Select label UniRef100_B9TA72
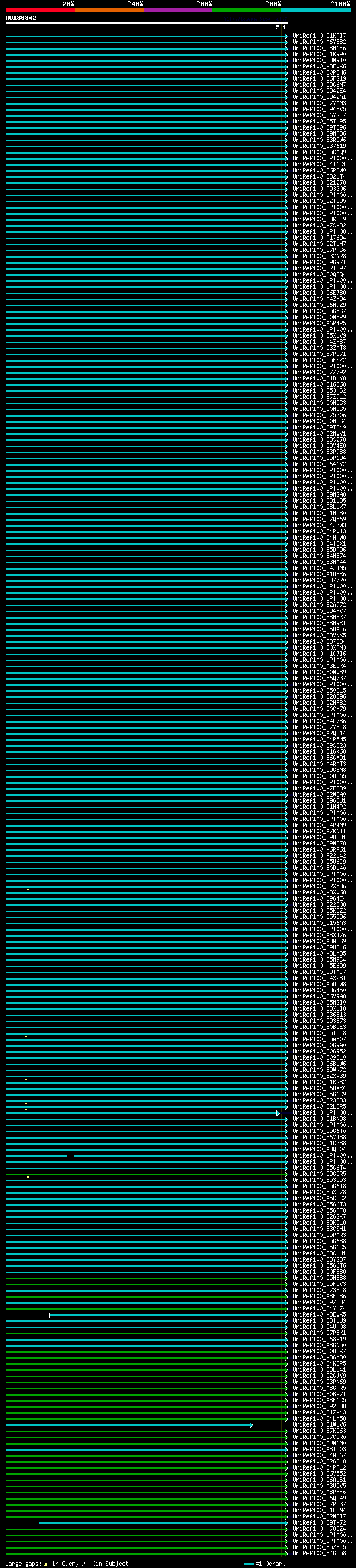The width and height of the screenshot is (356, 1568). click(x=319, y=1523)
